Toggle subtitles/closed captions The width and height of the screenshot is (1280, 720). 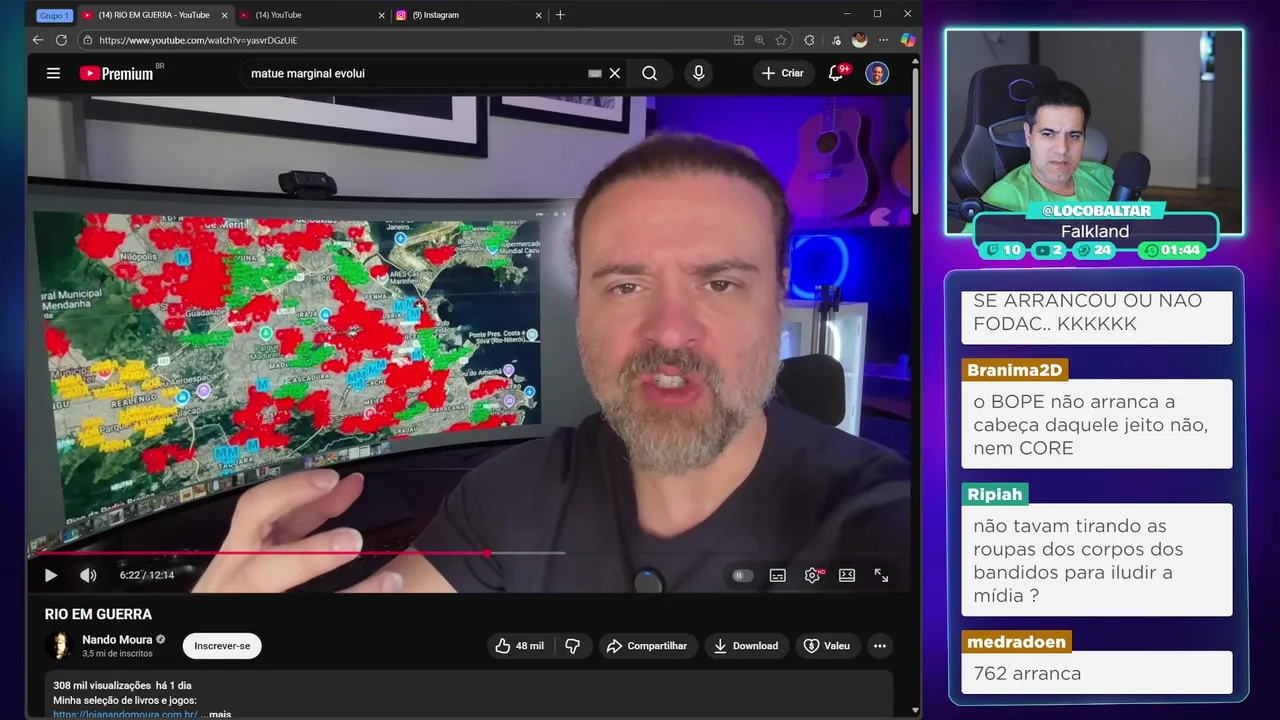point(777,575)
